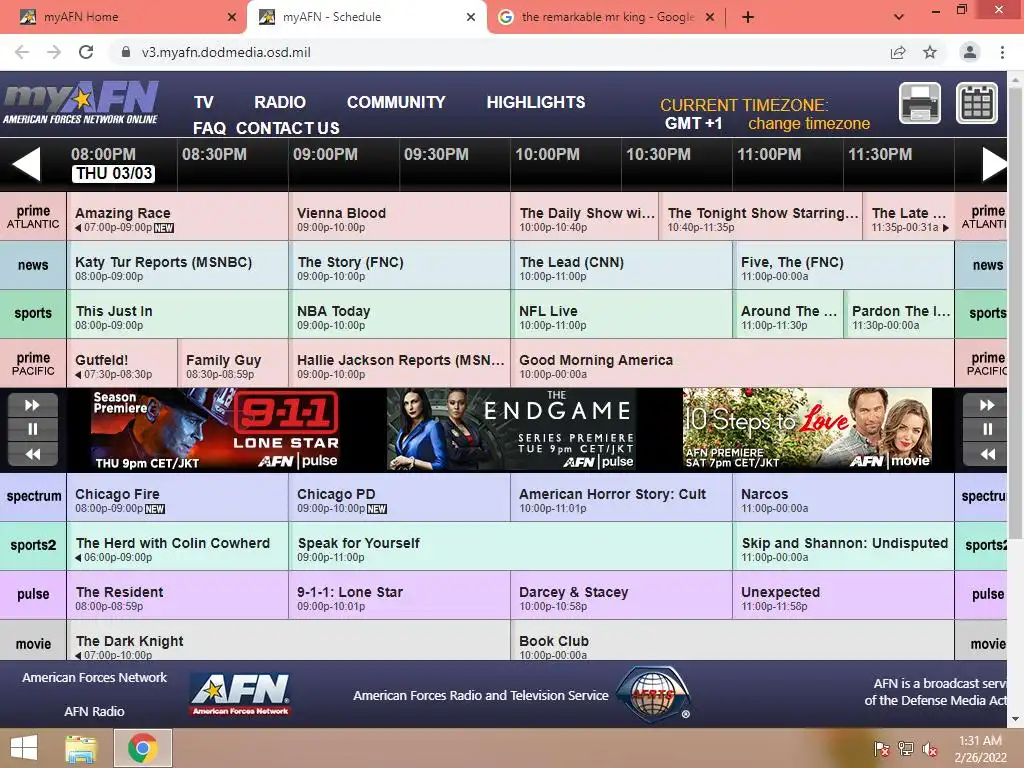Viewport: 1024px width, 768px height.
Task: Open the Chicago Fire listing
Action: tap(178, 496)
